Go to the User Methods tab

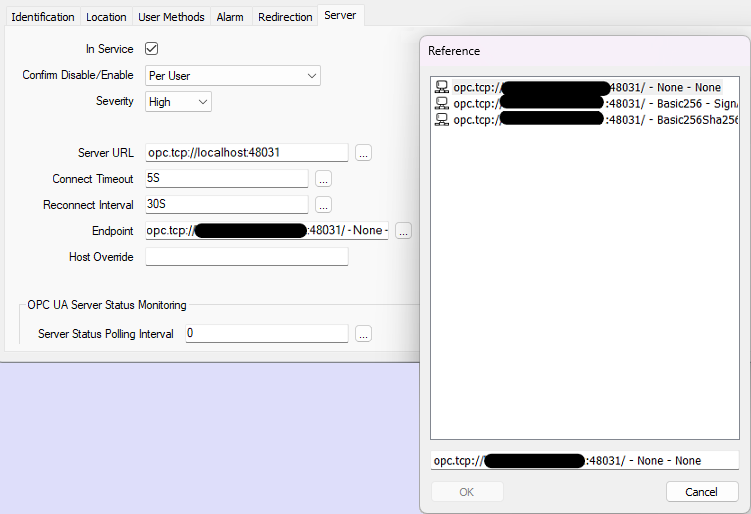[x=171, y=17]
